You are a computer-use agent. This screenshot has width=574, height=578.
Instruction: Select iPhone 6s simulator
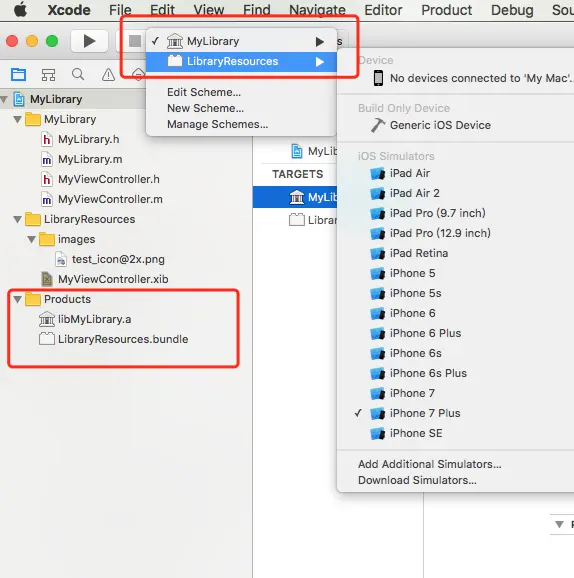pos(456,354)
